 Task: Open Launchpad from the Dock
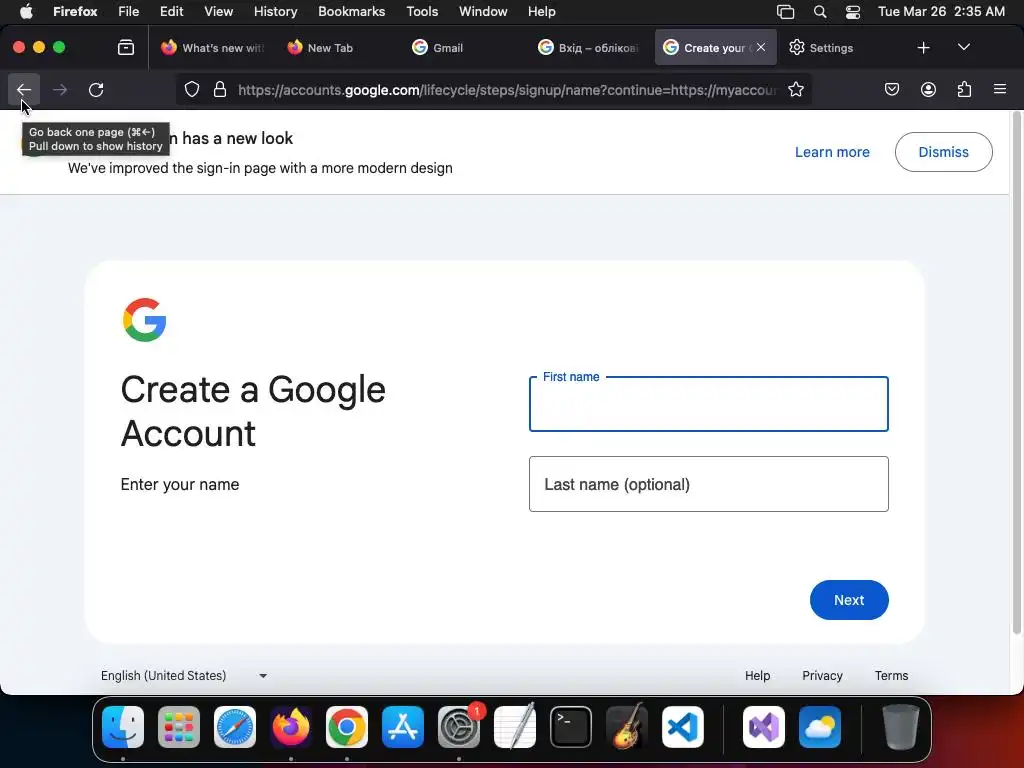point(179,727)
